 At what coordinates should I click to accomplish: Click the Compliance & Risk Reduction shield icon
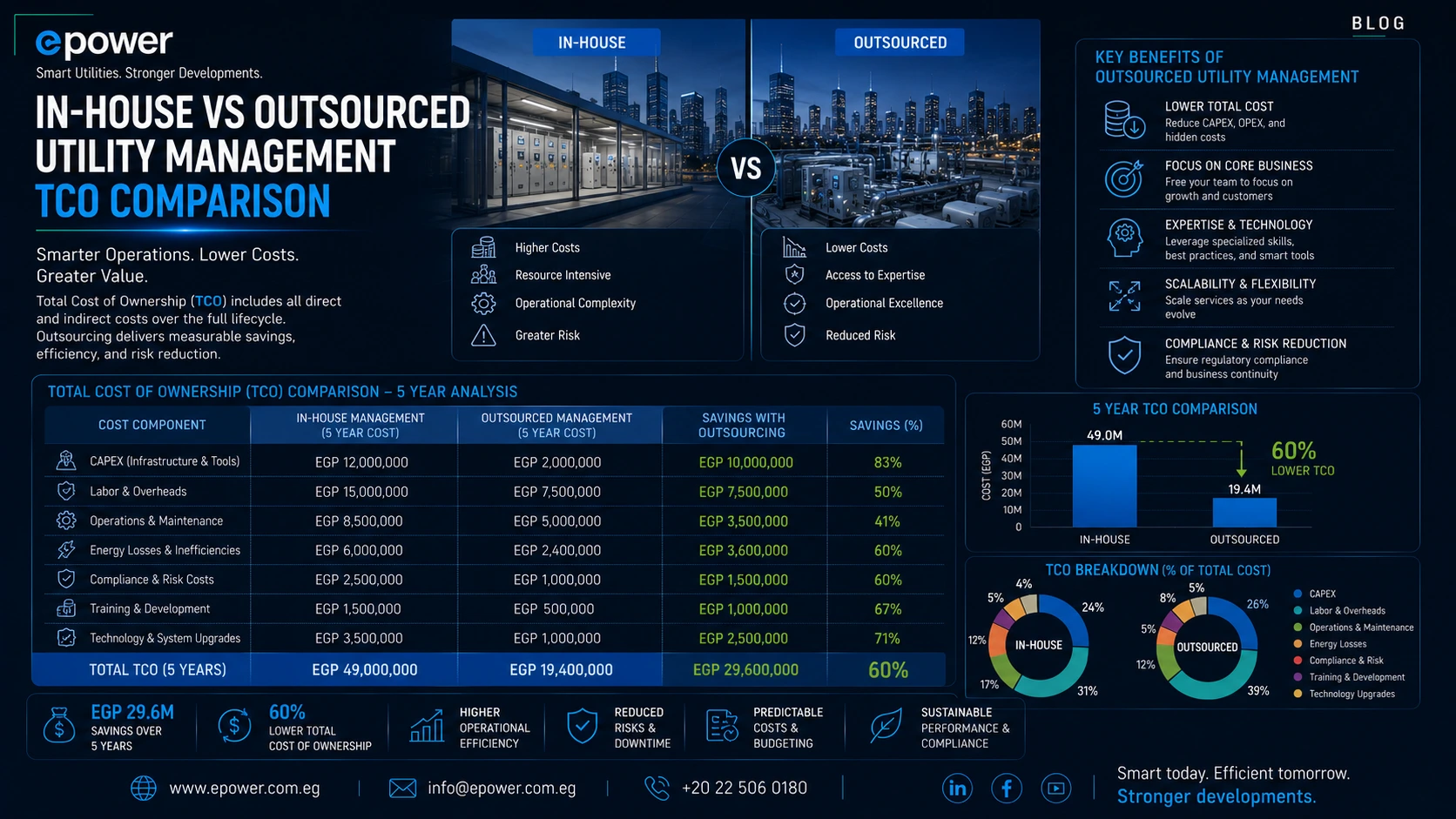tap(1124, 356)
